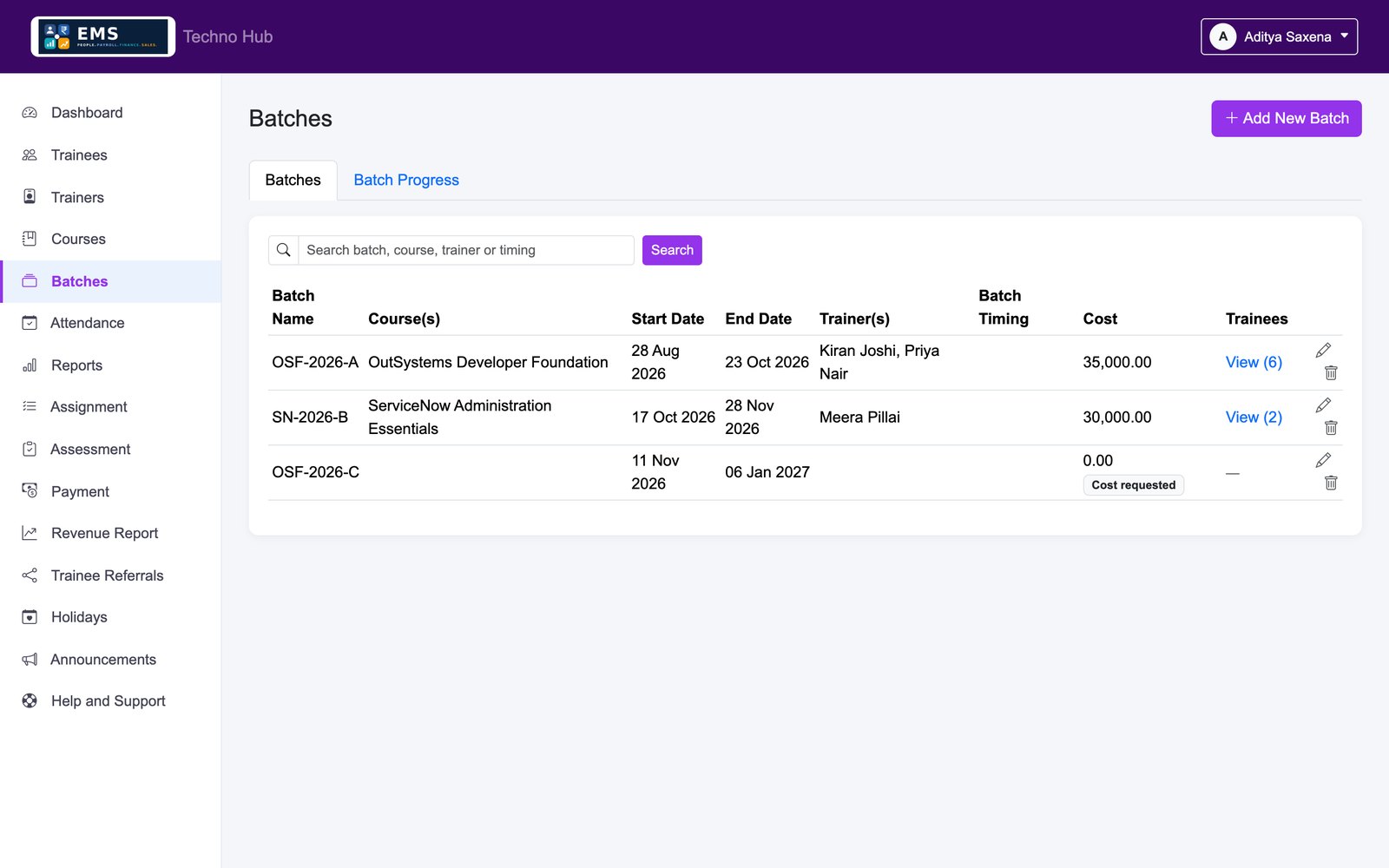Click the magnifier icon beside the search box
This screenshot has height=868, width=1389.
click(x=284, y=250)
